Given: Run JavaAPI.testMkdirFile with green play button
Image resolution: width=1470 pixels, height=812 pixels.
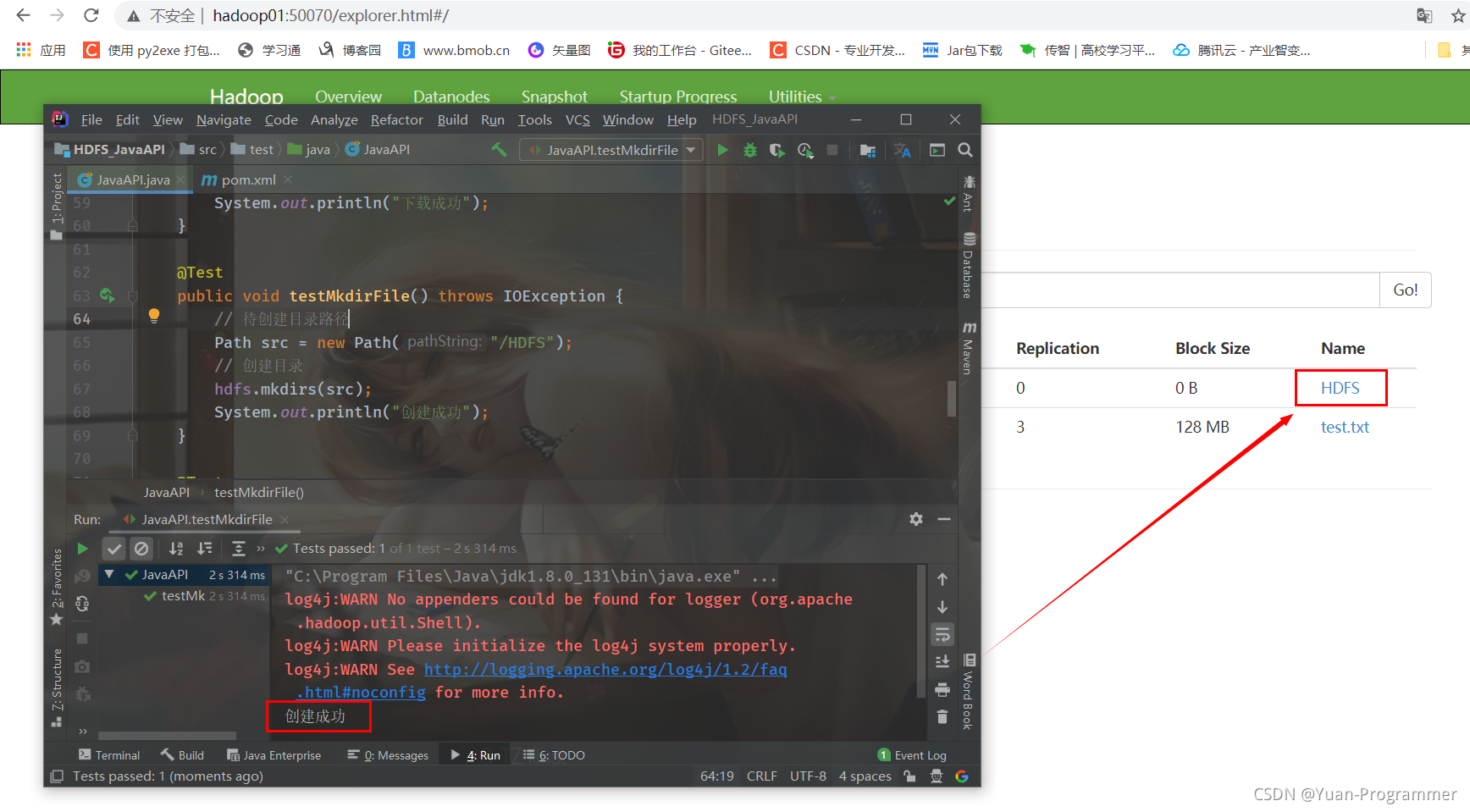Looking at the screenshot, I should (x=722, y=150).
